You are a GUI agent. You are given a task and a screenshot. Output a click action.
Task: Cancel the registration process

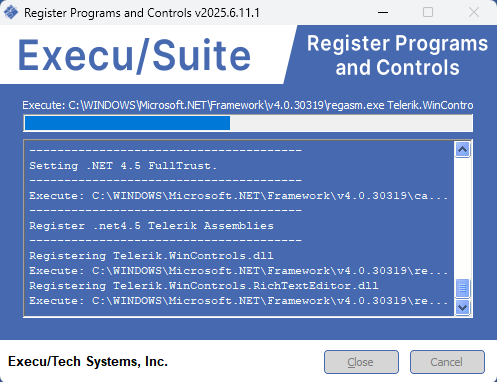[x=447, y=362]
